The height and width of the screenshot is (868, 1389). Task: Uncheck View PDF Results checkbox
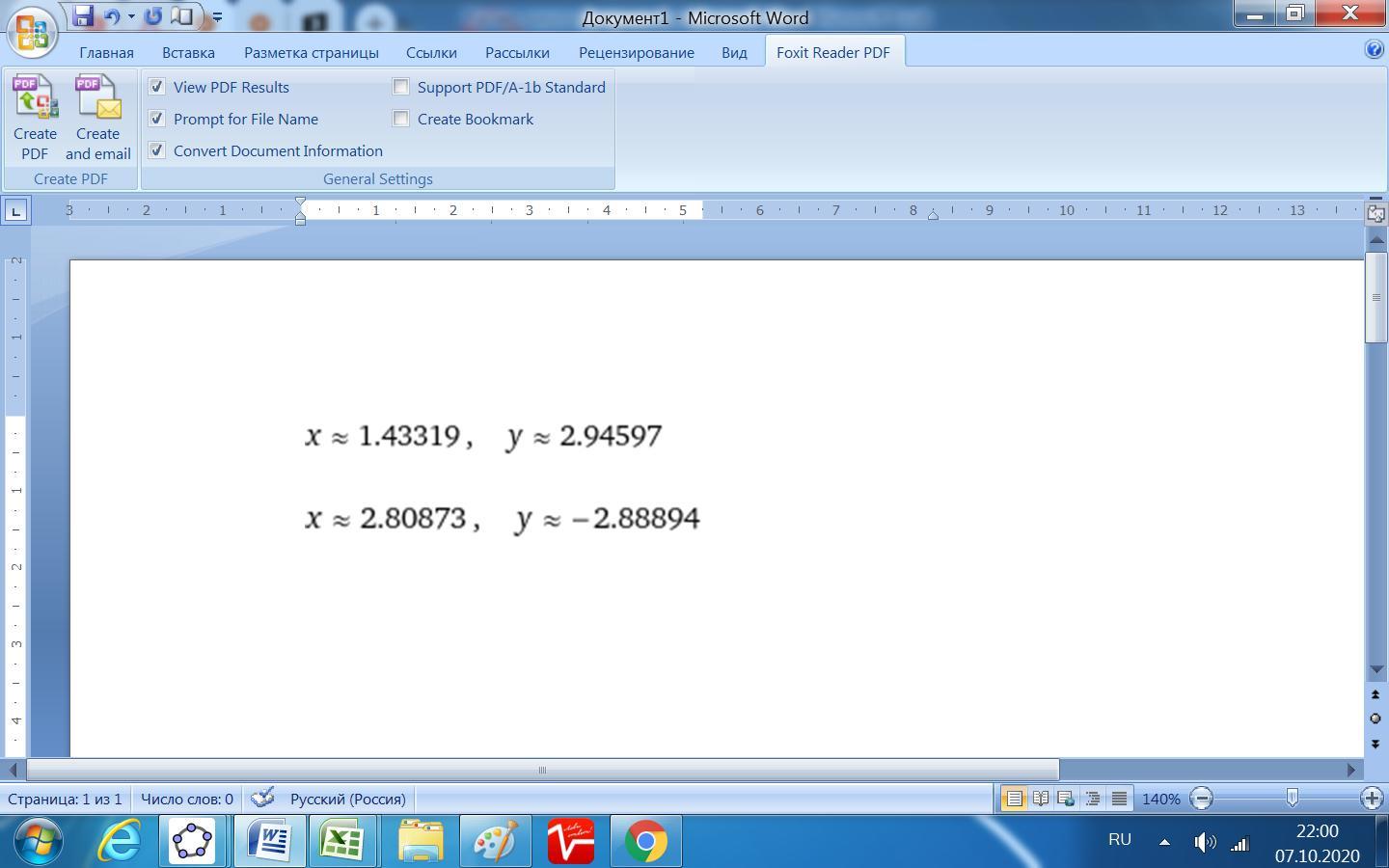pyautogui.click(x=157, y=87)
